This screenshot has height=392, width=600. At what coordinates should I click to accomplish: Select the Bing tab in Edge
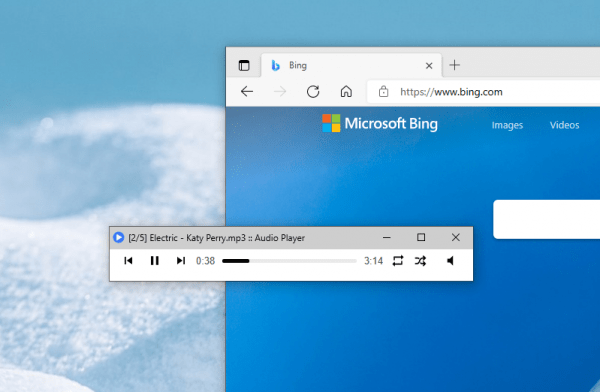(x=351, y=65)
